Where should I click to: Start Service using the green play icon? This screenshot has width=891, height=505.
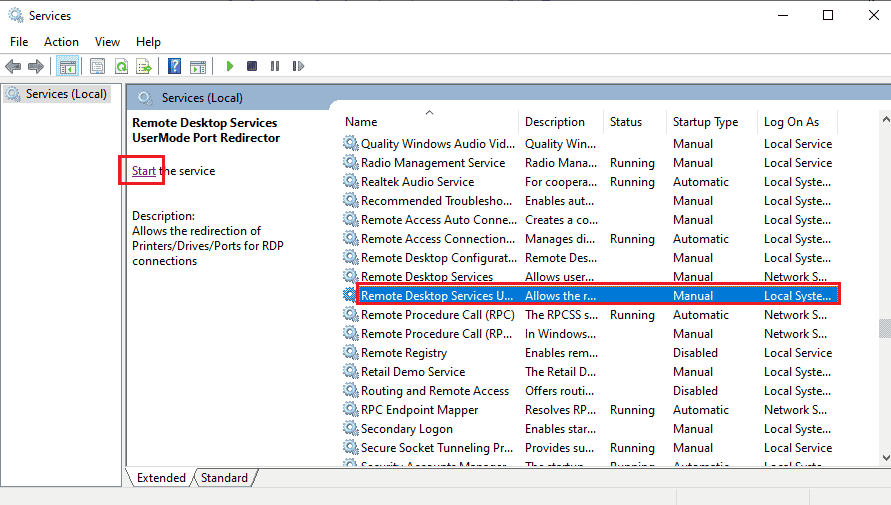pos(230,66)
